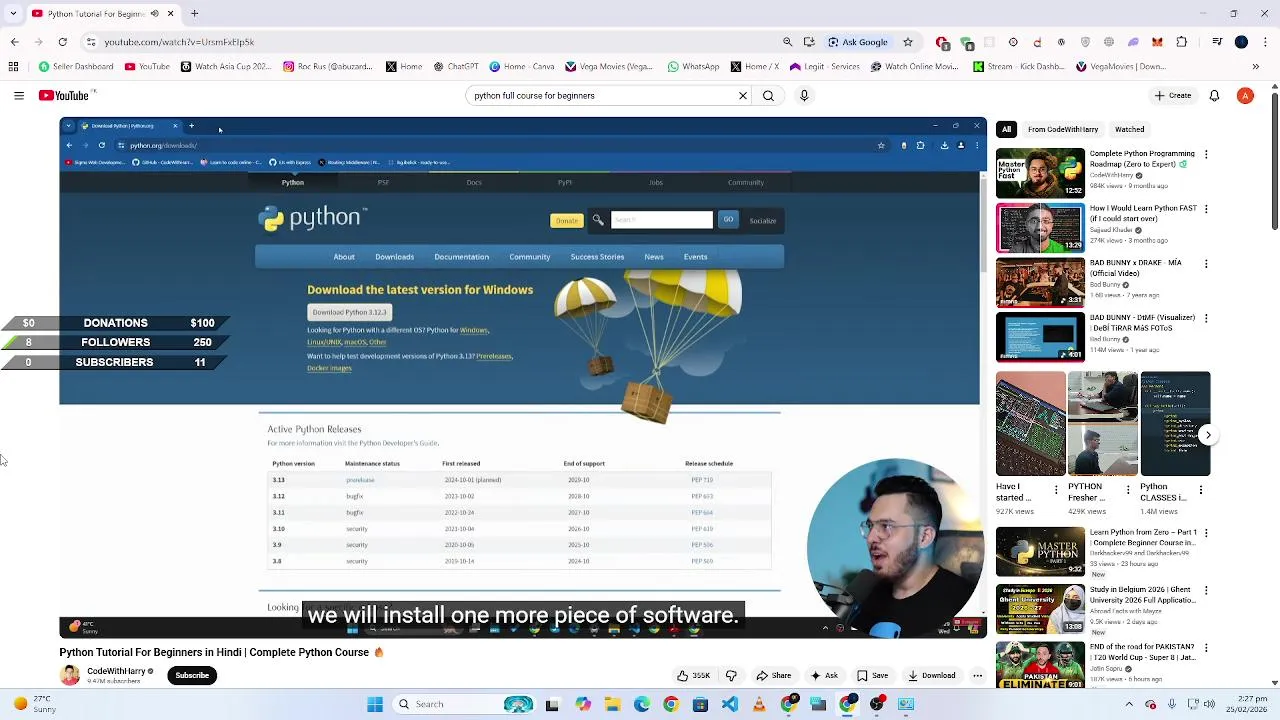Image resolution: width=1280 pixels, height=720 pixels.
Task: Open Complete Python Programming Roadmap thumbnail
Action: (x=1040, y=174)
